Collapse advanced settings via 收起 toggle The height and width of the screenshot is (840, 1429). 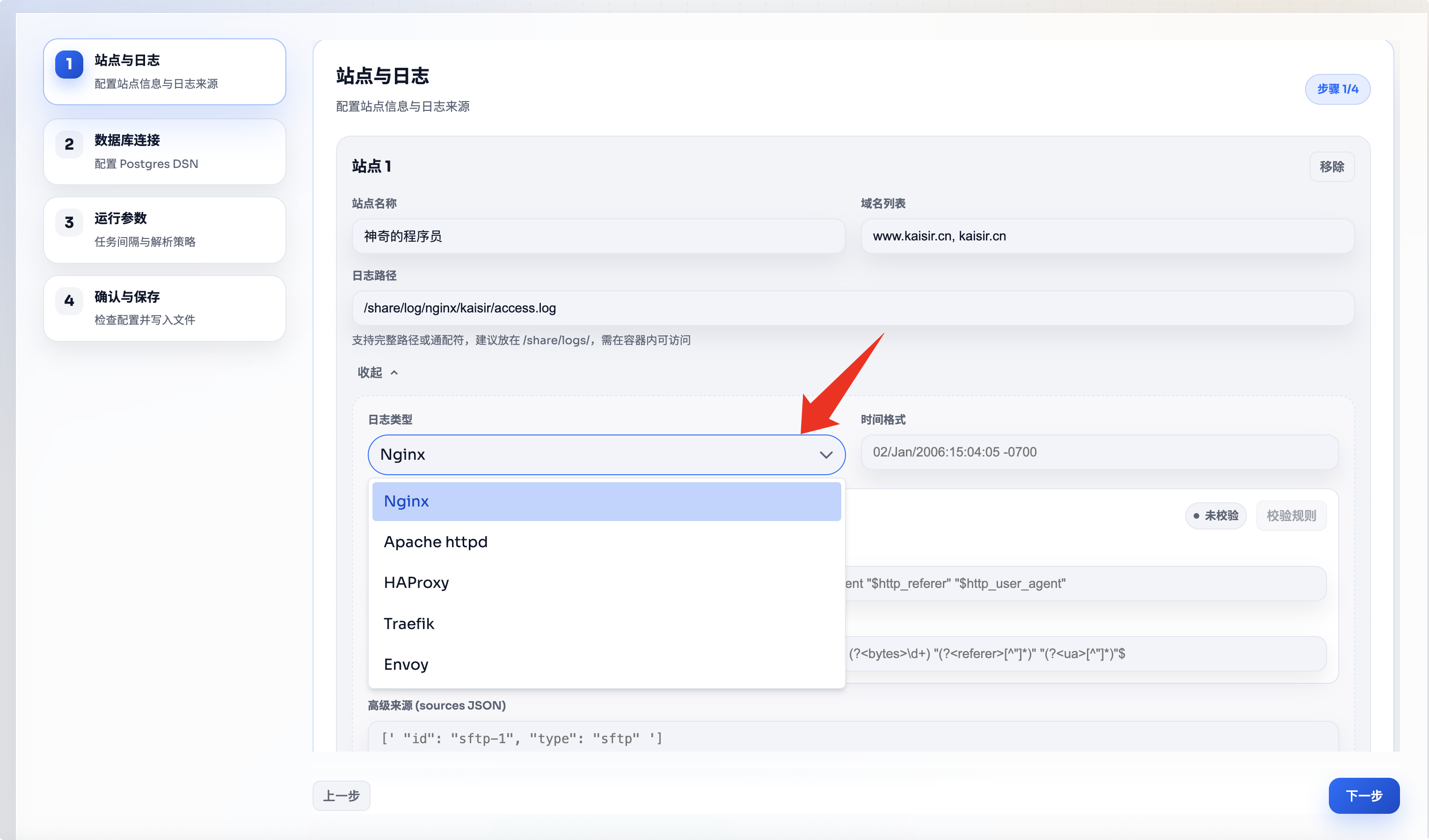tap(377, 372)
